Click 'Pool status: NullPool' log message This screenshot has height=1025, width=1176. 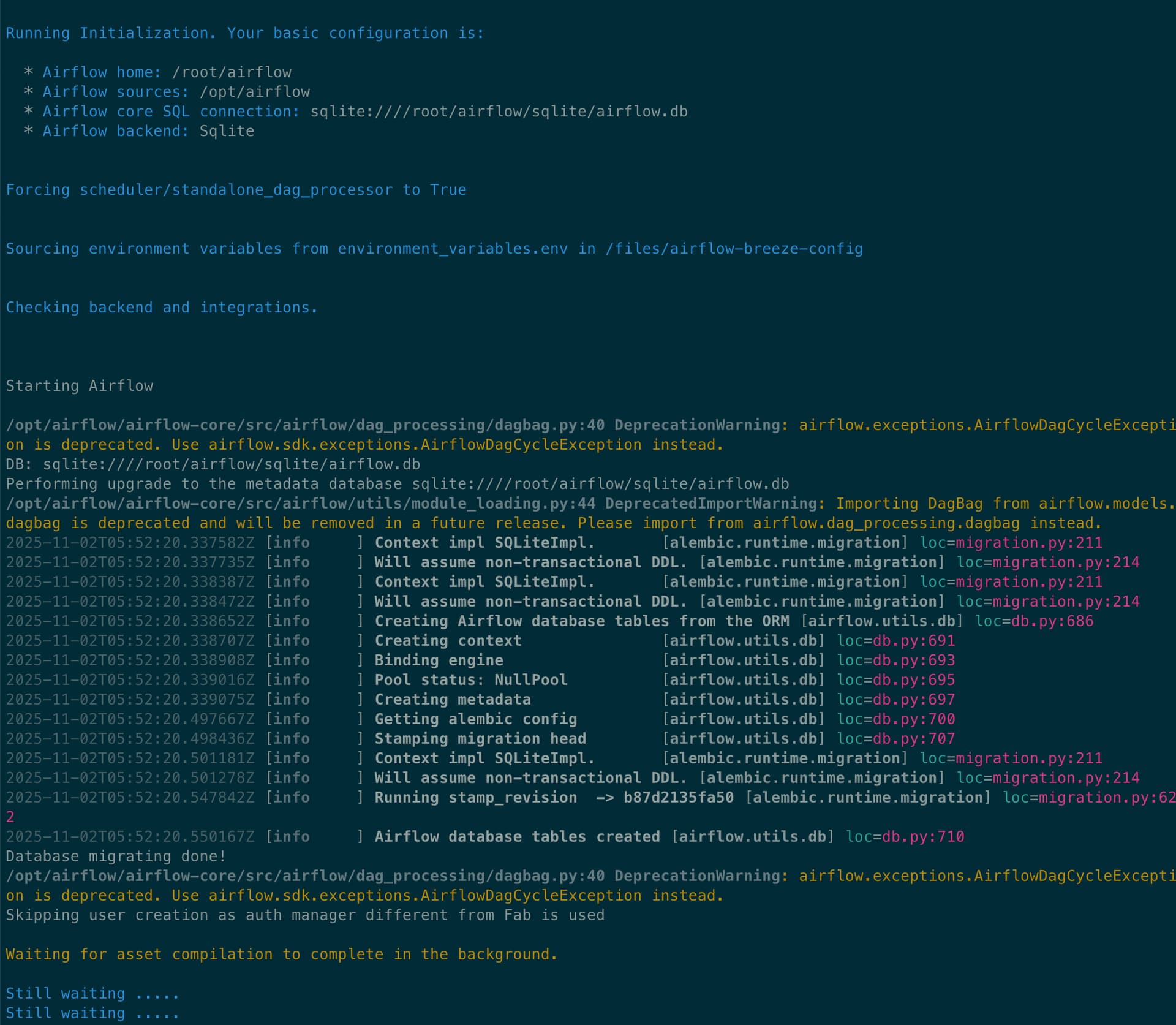point(470,680)
